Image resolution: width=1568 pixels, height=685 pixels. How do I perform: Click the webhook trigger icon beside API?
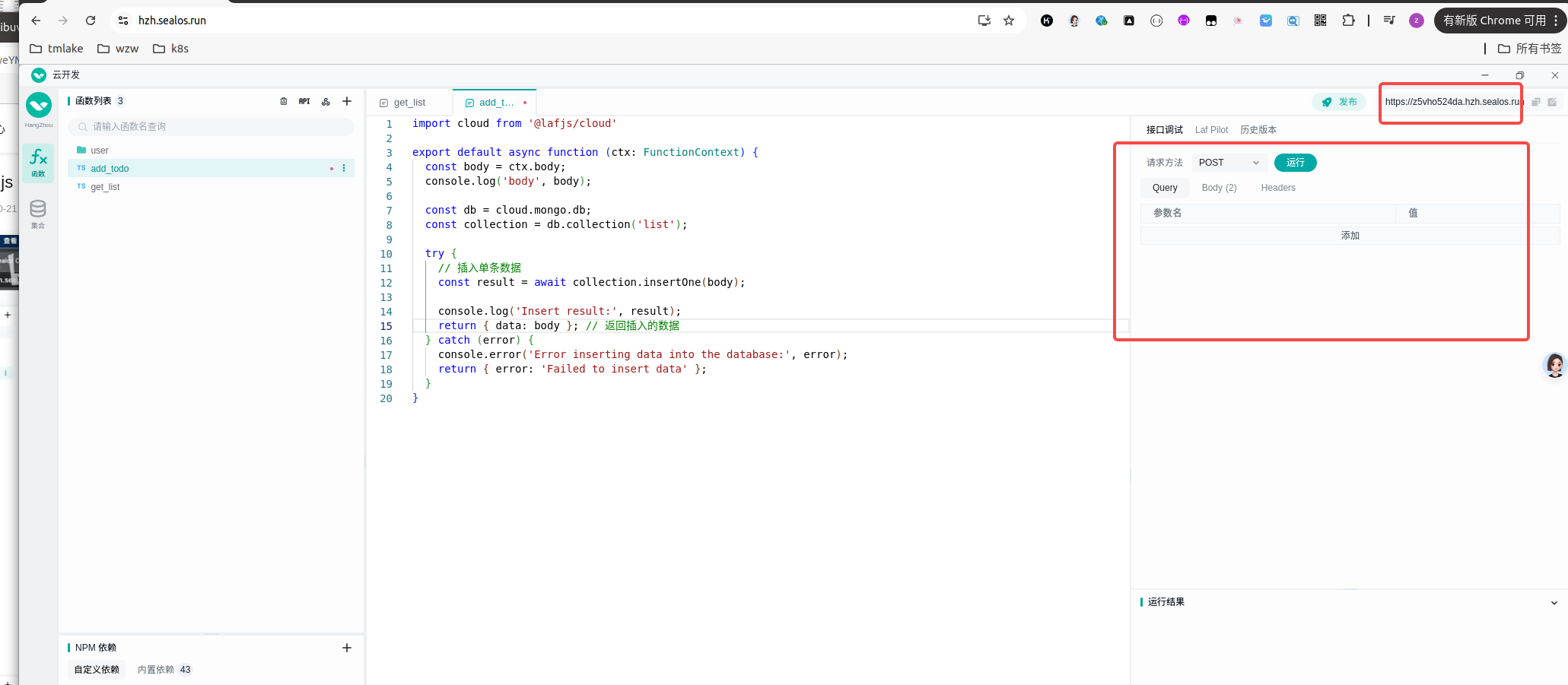click(x=326, y=101)
